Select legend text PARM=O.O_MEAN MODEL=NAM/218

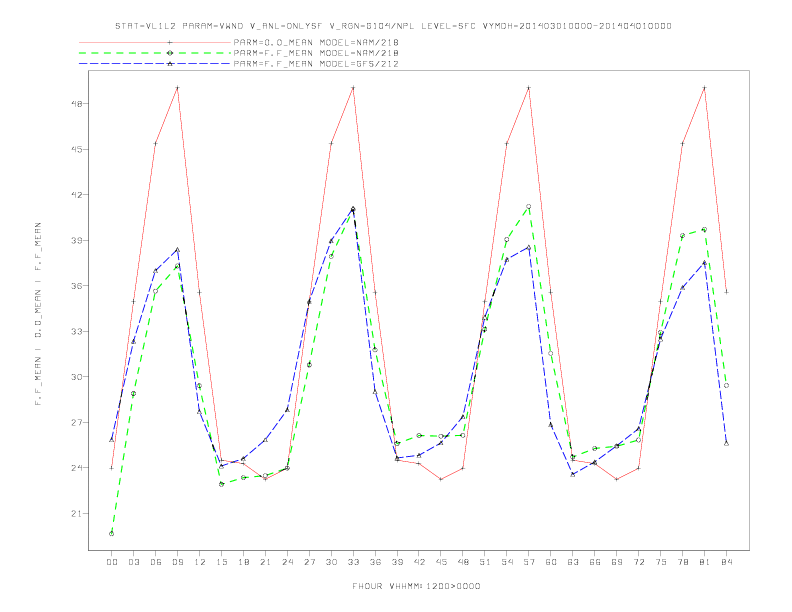[x=316, y=42]
